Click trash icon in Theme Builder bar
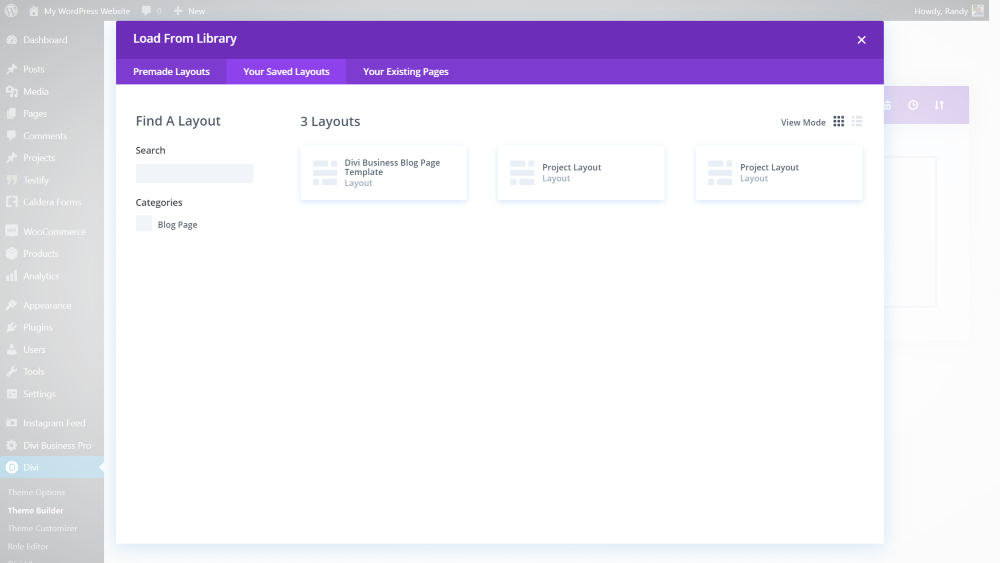Image resolution: width=1000 pixels, height=563 pixels. [887, 105]
